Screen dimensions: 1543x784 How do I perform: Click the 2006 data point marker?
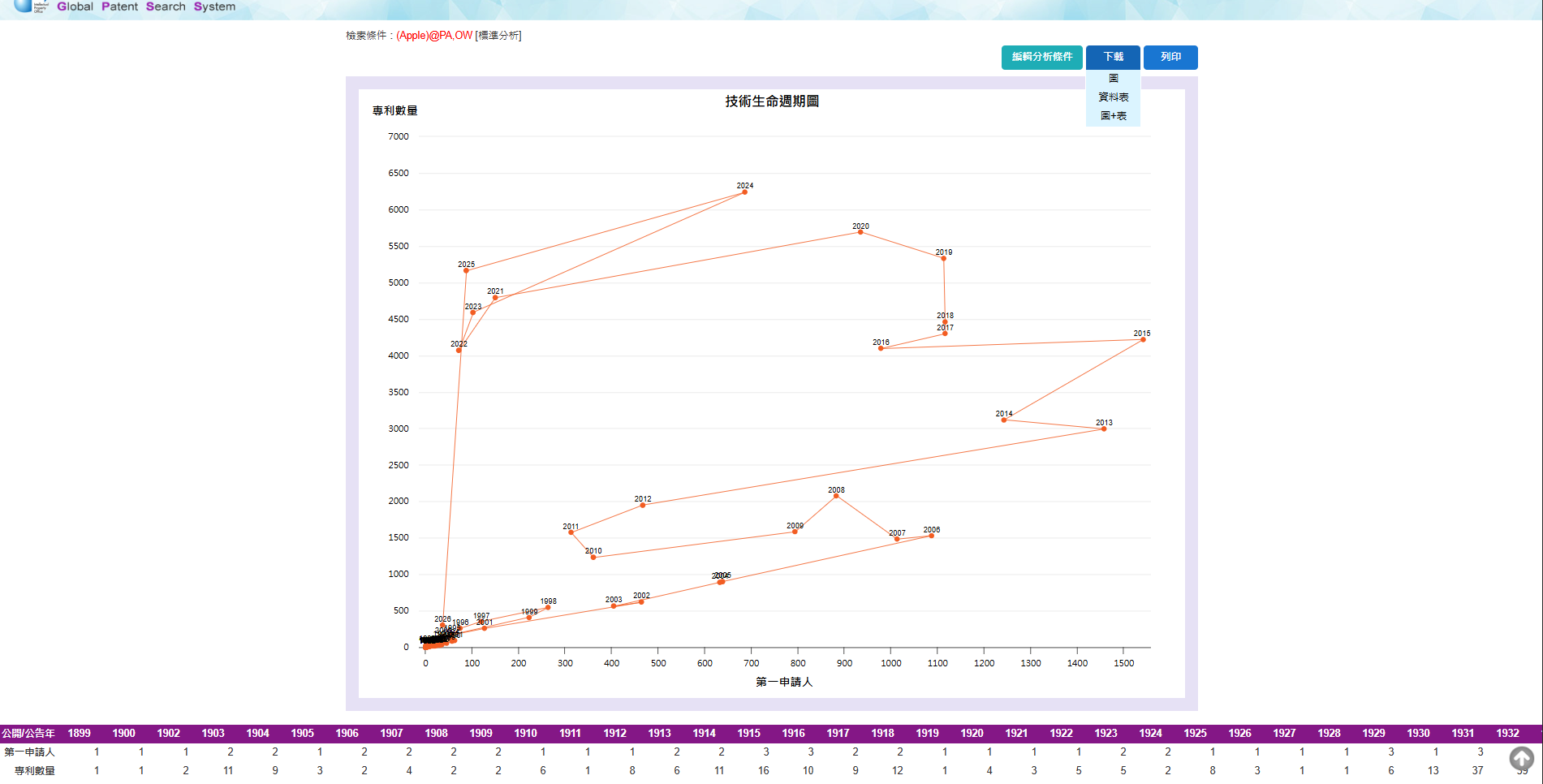point(931,536)
